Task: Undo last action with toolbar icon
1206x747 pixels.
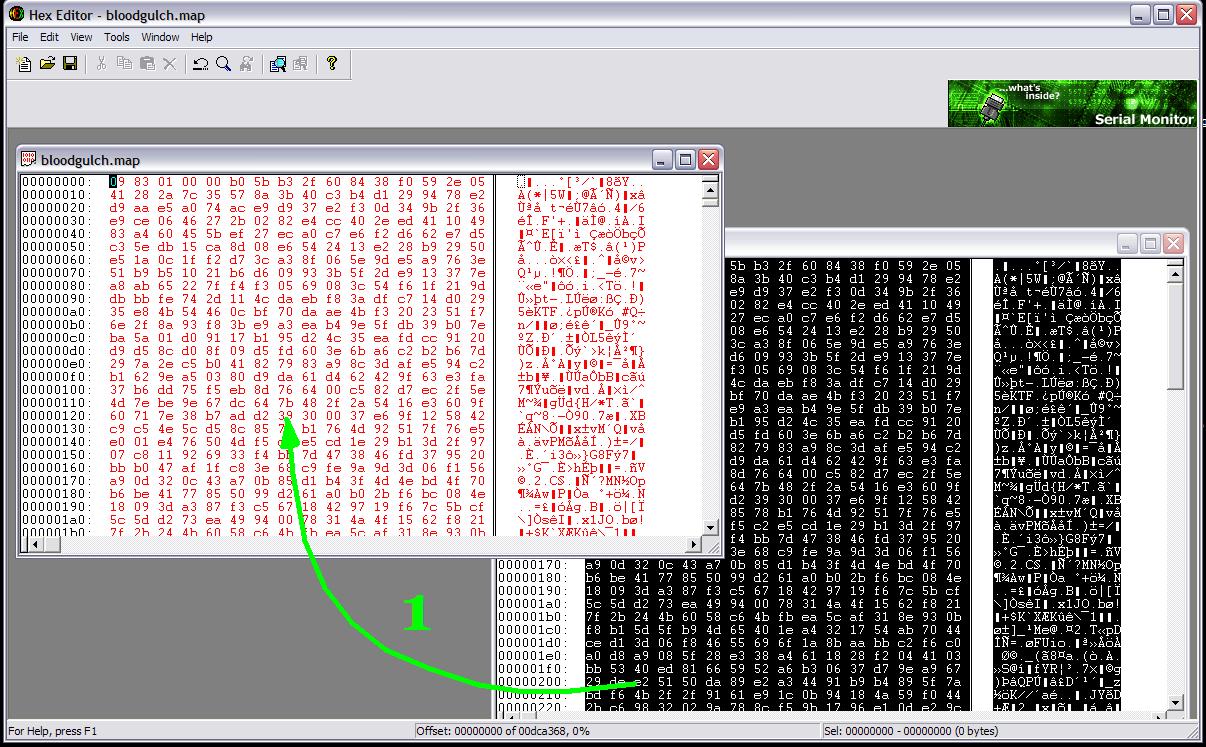Action: click(x=201, y=64)
